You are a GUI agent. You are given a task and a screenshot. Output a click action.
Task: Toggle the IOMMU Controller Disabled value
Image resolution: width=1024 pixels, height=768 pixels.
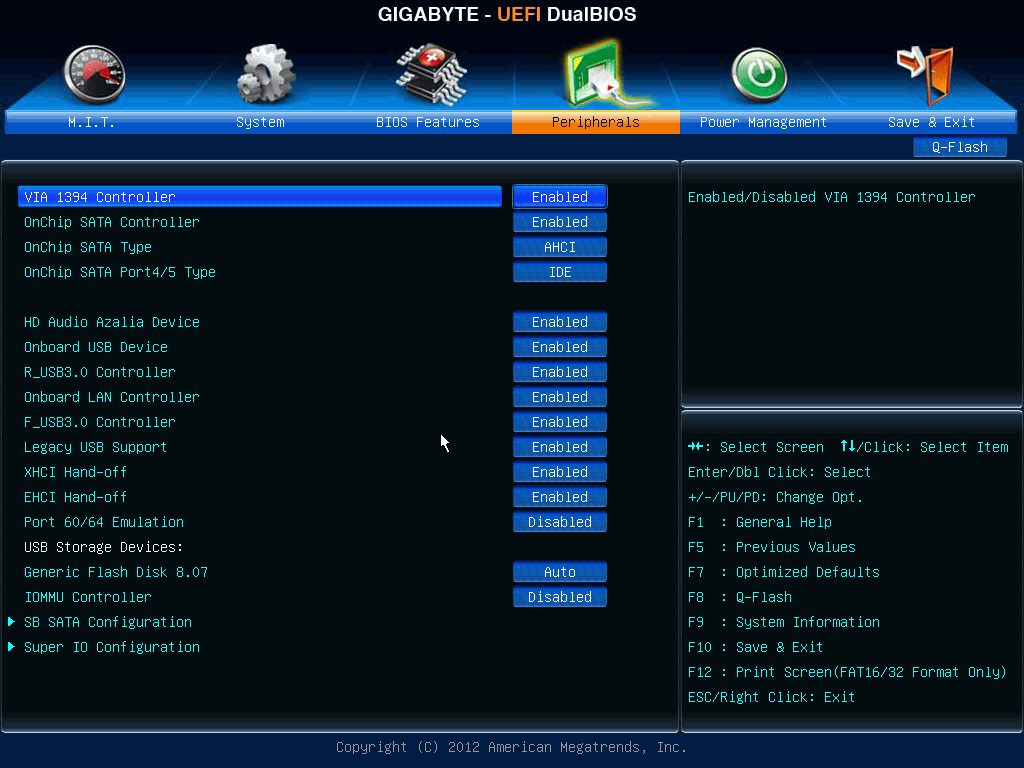560,597
